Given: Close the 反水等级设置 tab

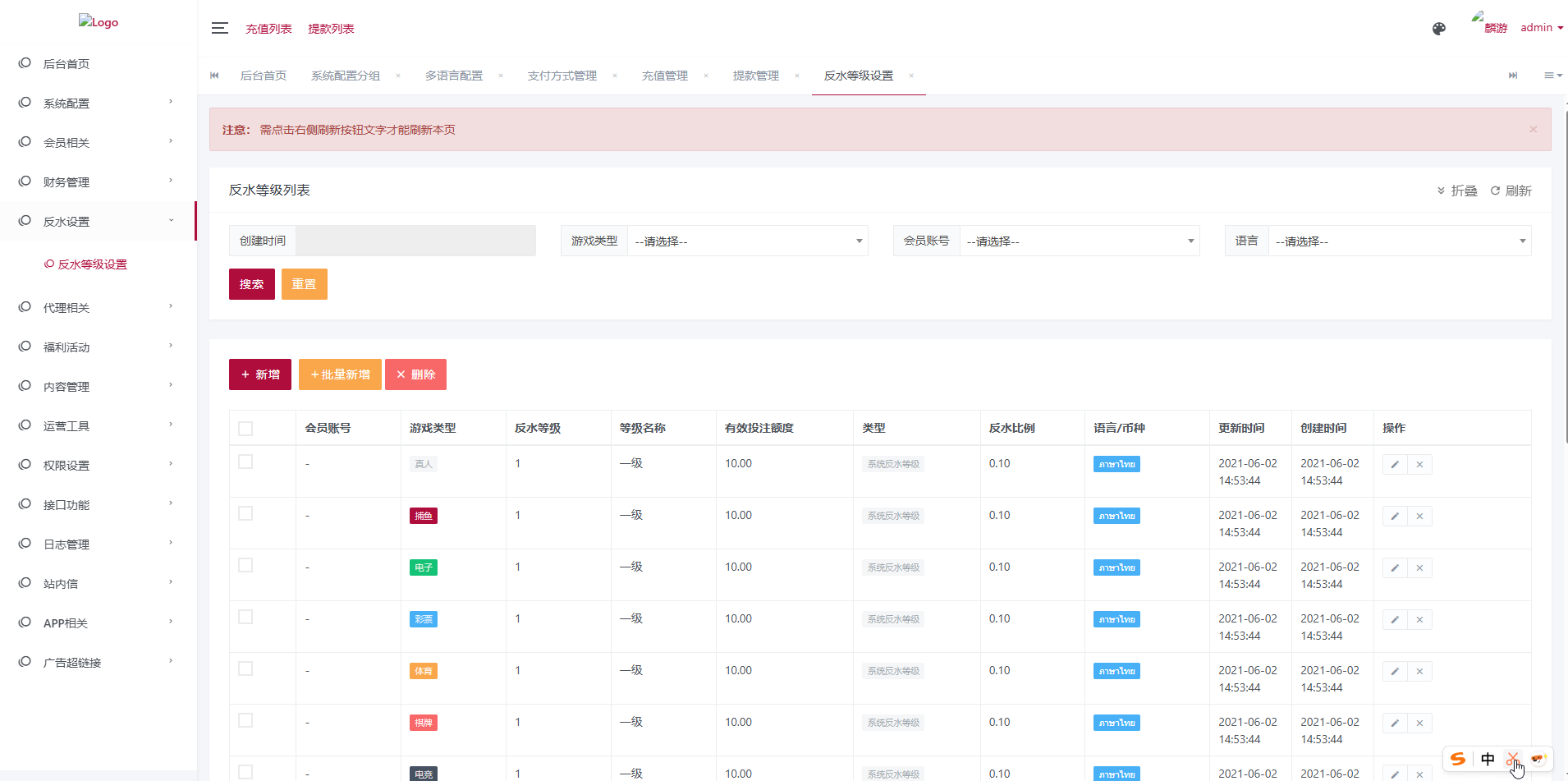Looking at the screenshot, I should pyautogui.click(x=911, y=76).
